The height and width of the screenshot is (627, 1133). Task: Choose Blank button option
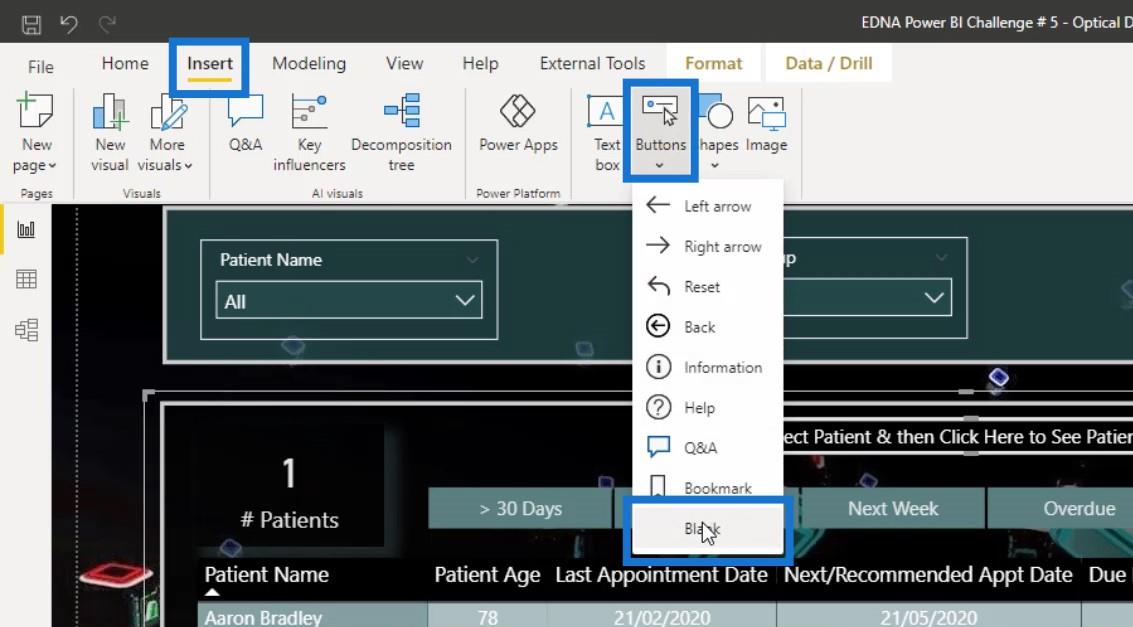[x=707, y=529]
